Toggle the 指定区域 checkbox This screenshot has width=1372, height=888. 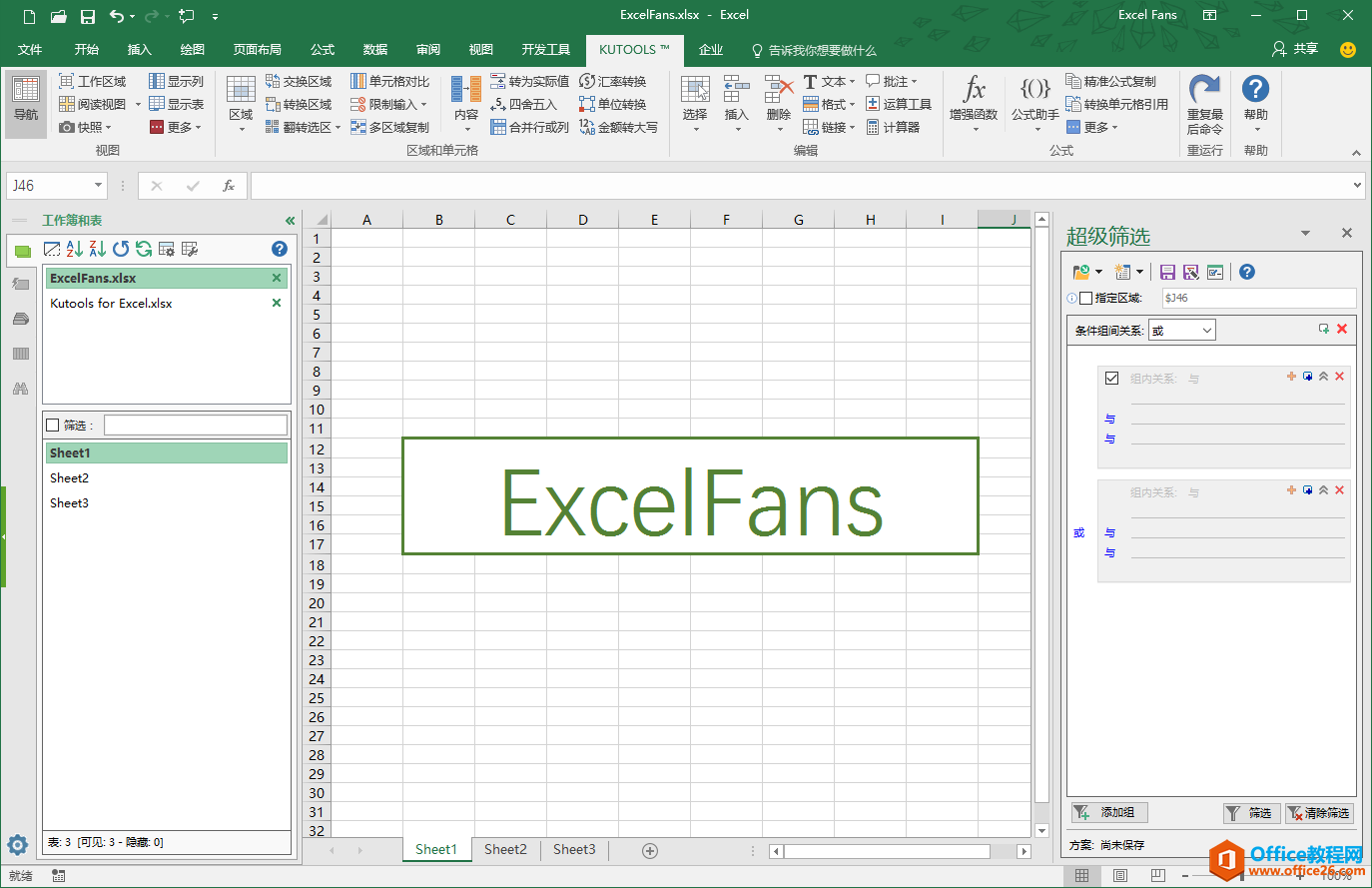tap(1085, 298)
